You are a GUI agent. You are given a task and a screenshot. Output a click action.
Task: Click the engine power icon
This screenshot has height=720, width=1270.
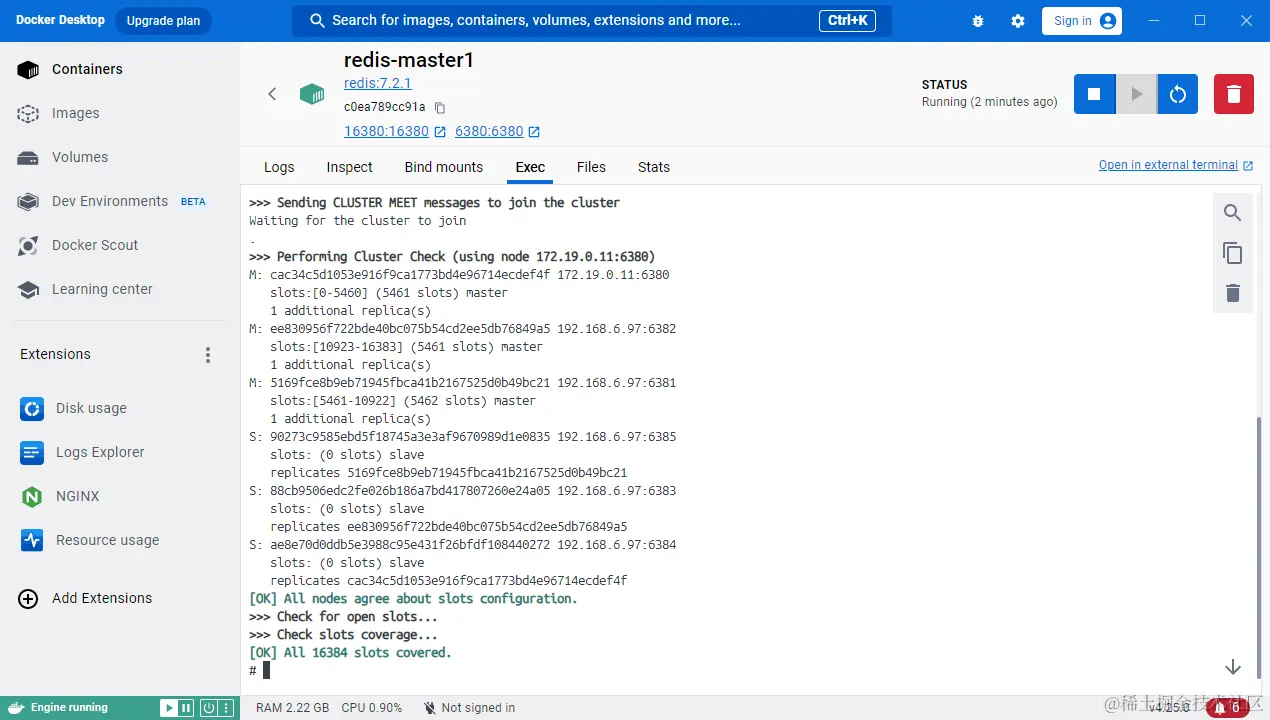(208, 708)
